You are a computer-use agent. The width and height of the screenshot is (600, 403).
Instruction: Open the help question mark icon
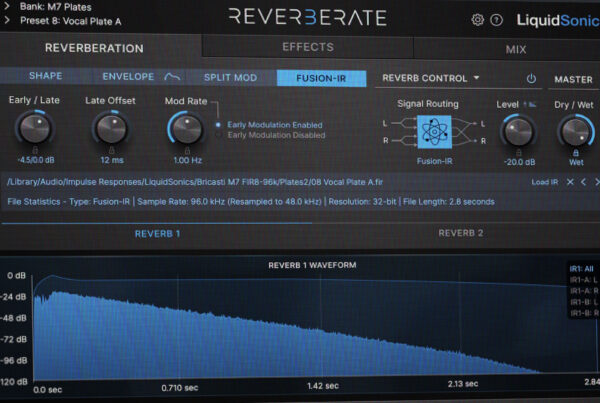496,20
